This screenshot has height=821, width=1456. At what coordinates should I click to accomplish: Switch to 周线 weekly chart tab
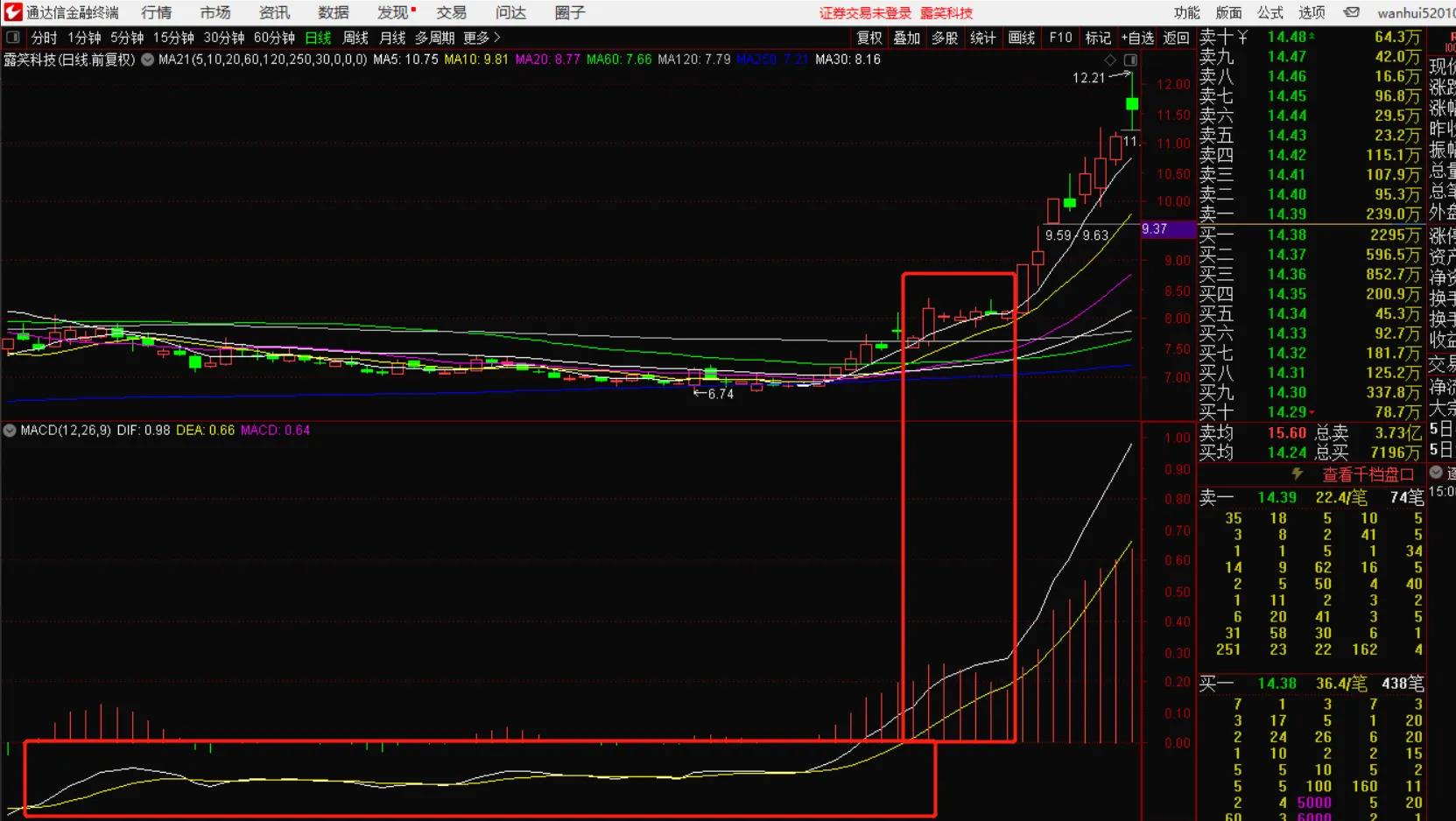[x=355, y=38]
